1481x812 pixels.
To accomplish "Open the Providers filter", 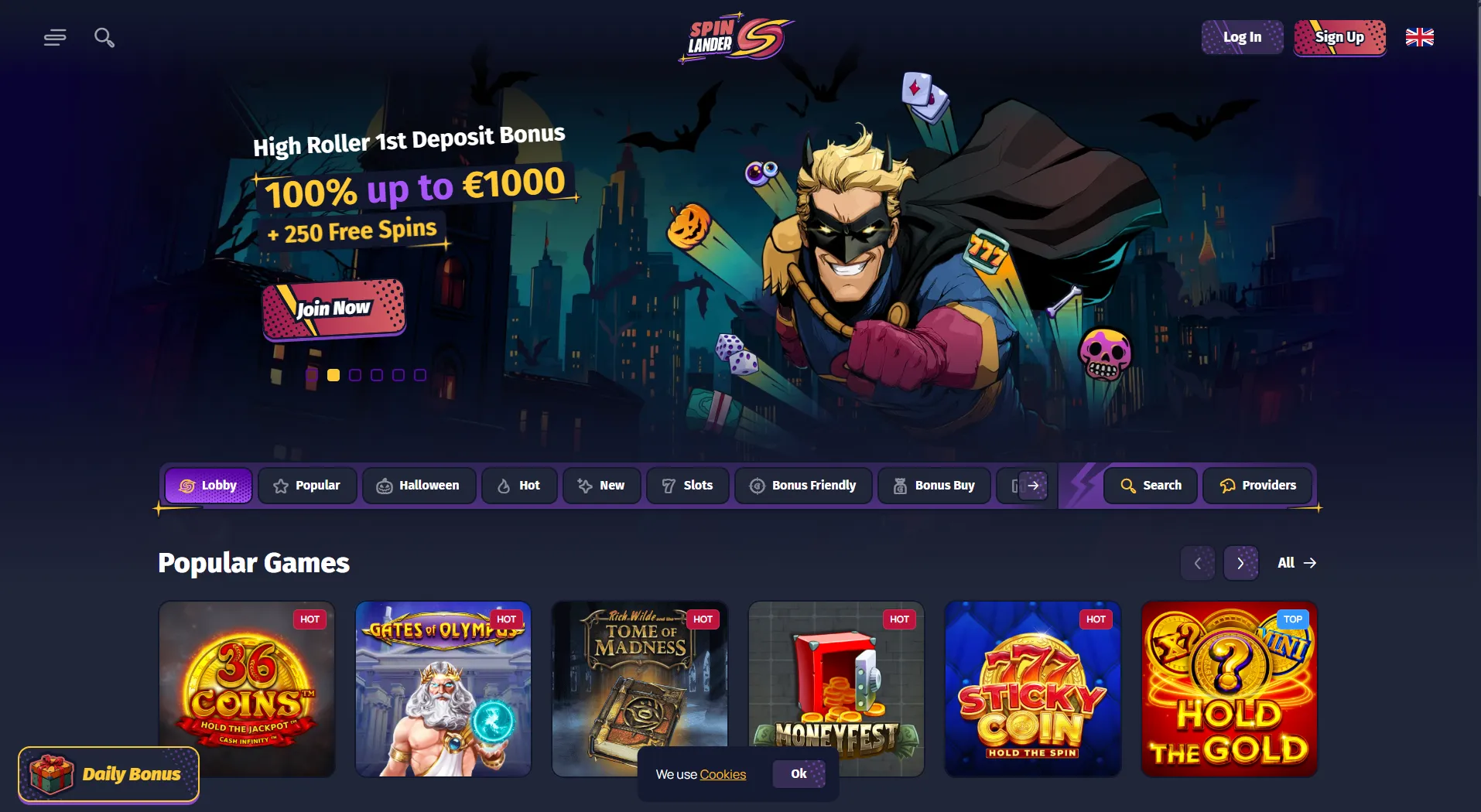I will (x=1257, y=486).
